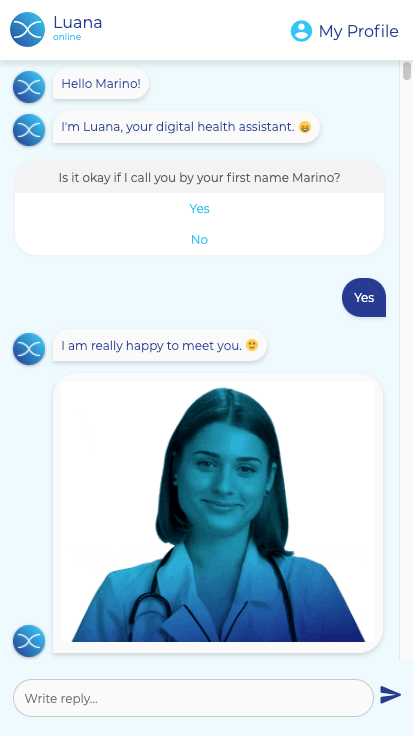The height and width of the screenshot is (736, 413).
Task: Click the "Is it okay if I call you" question header
Action: 199,177
